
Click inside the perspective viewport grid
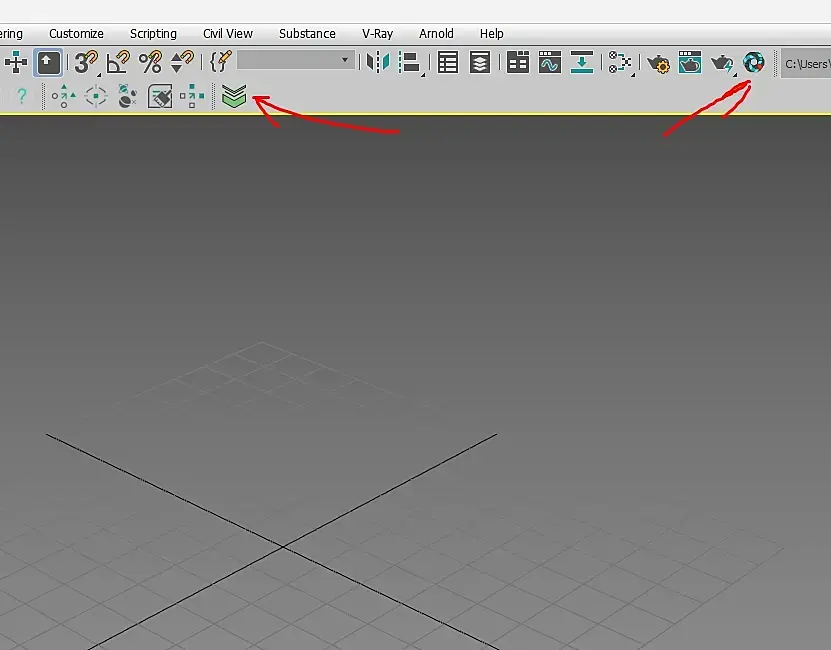point(416,382)
